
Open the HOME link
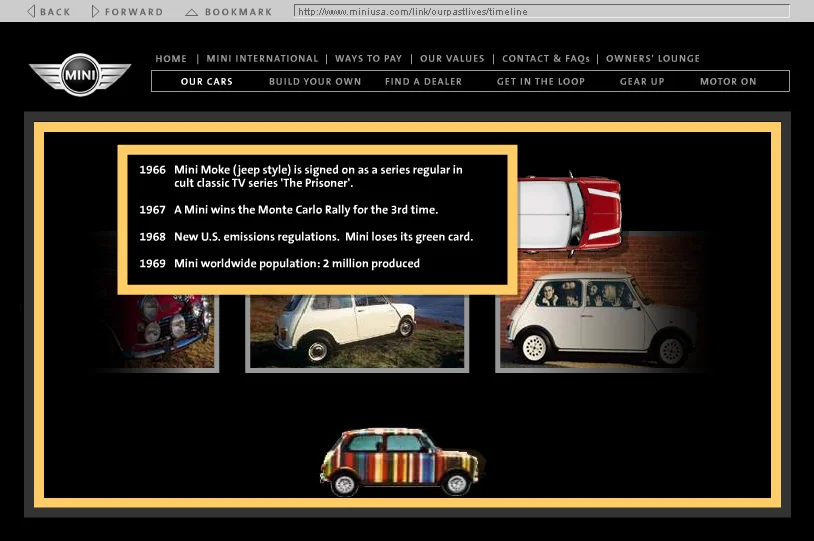171,59
